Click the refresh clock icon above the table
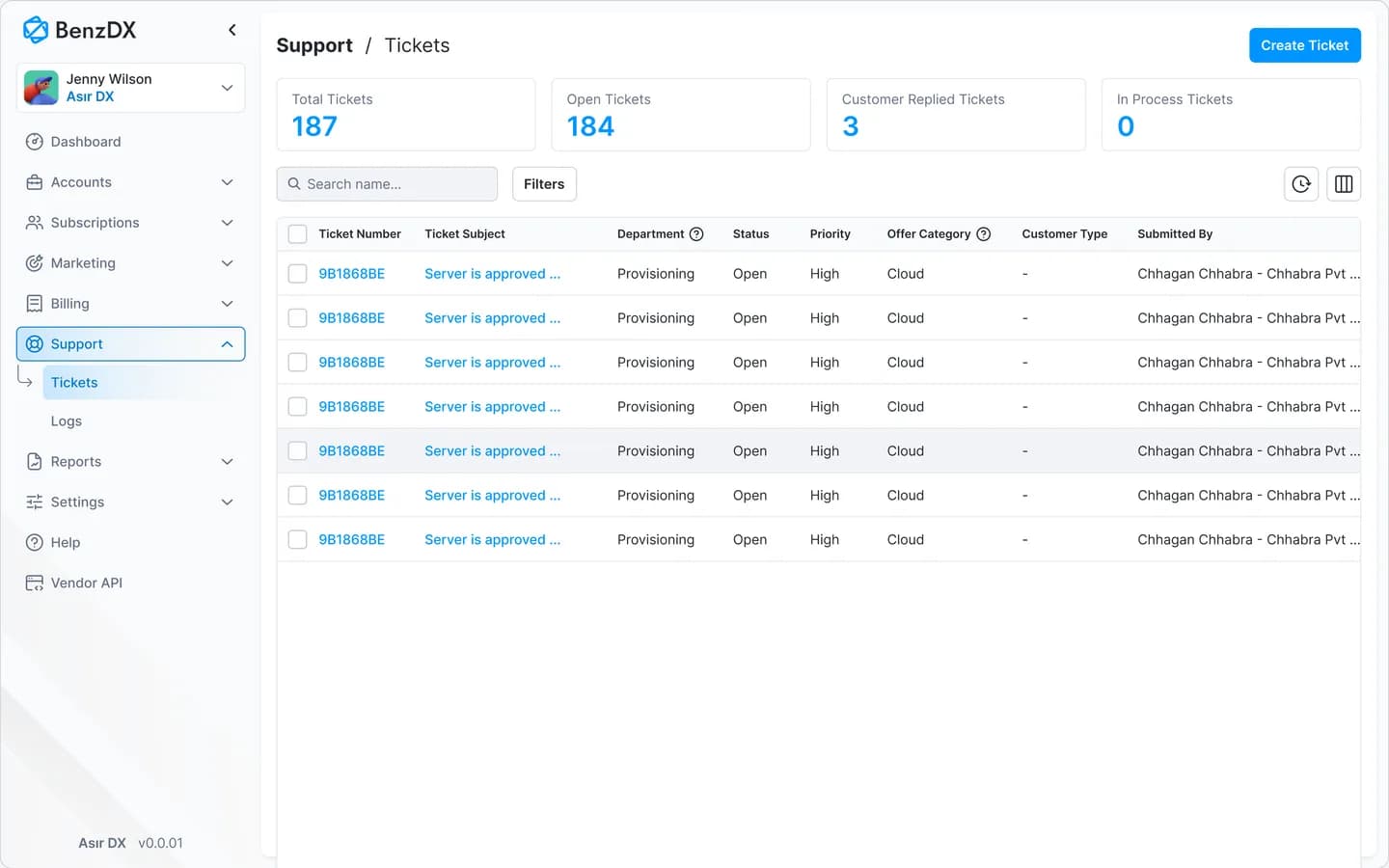This screenshot has height=868, width=1389. pyautogui.click(x=1301, y=184)
